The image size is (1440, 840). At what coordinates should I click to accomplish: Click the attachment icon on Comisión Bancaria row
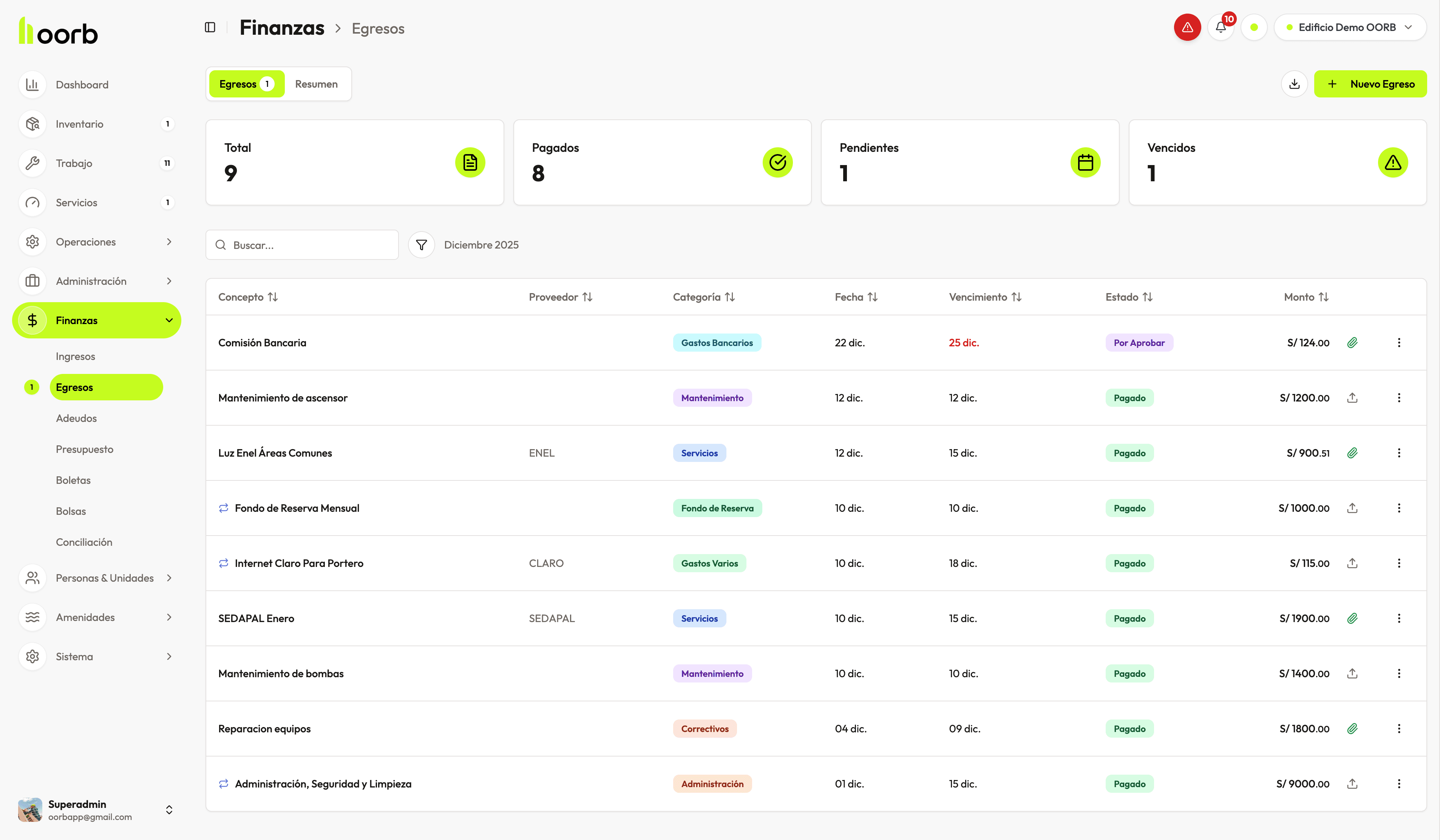(x=1353, y=342)
